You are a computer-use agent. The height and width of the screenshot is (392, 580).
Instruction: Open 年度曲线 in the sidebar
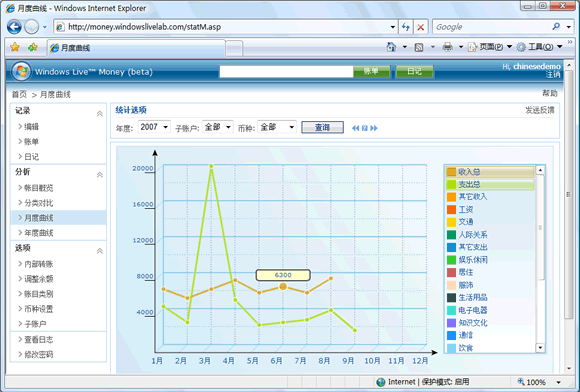click(38, 233)
